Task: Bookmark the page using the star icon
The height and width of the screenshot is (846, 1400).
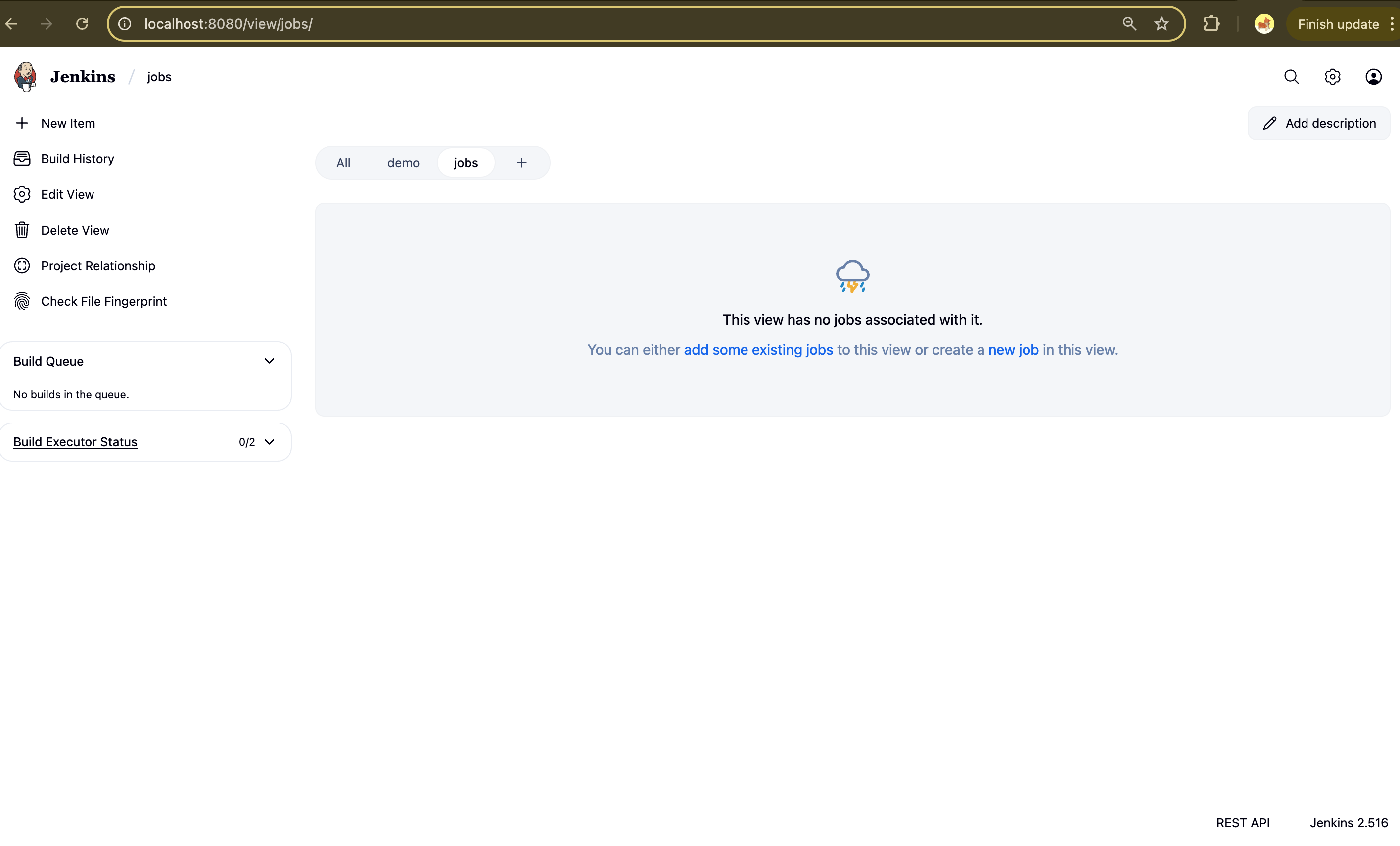Action: 1162,24
